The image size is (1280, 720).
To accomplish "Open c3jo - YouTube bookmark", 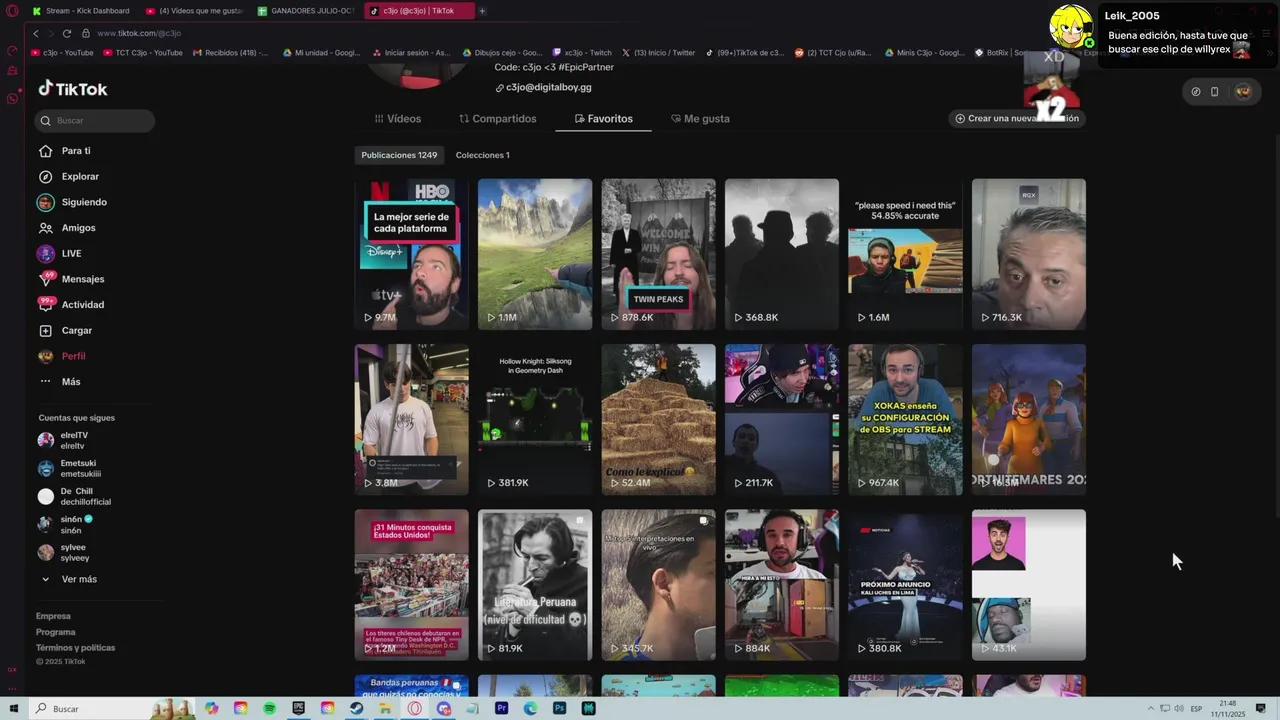I will click(x=62, y=53).
